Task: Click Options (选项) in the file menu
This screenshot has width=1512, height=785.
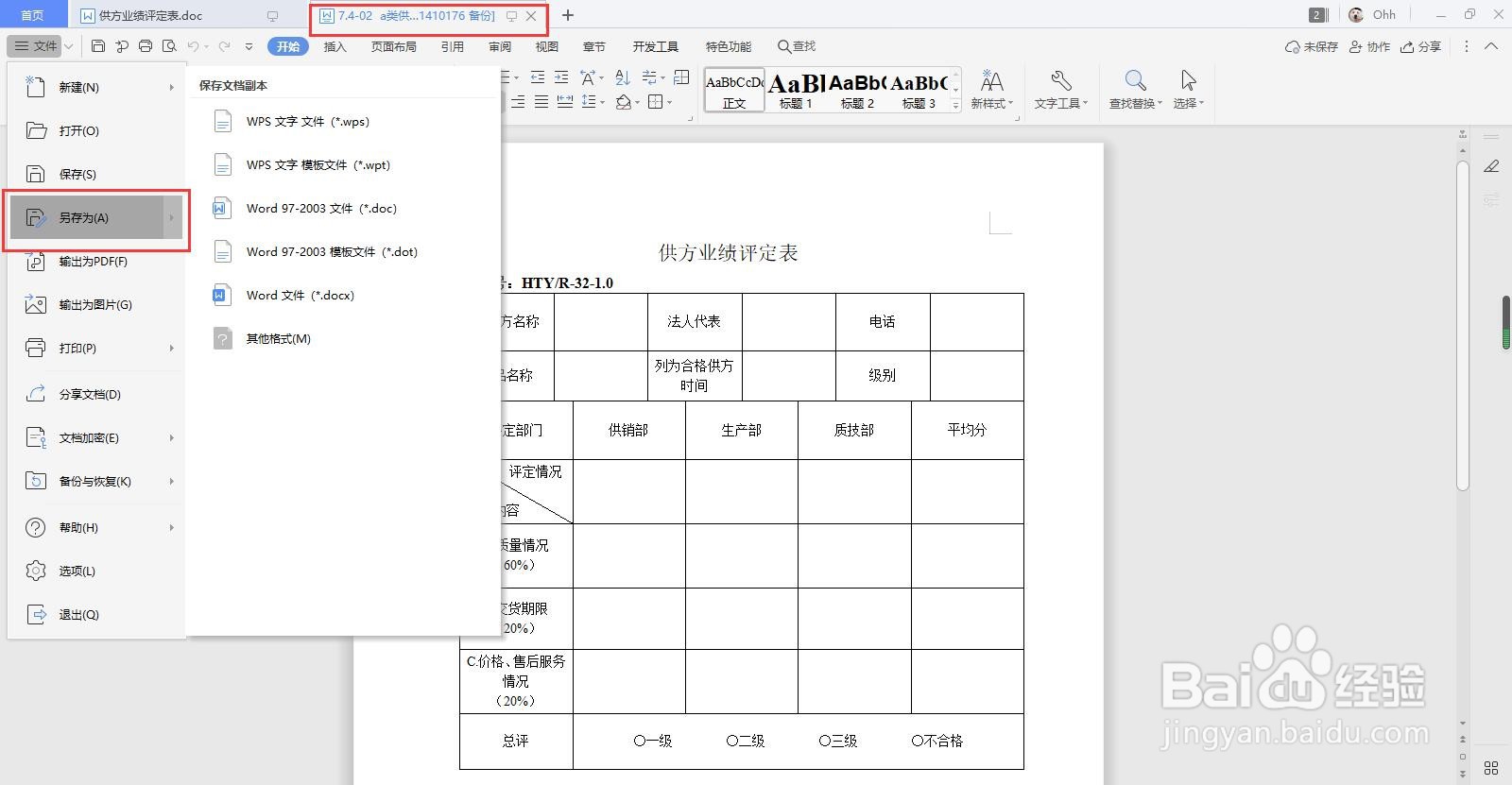Action: pyautogui.click(x=96, y=572)
